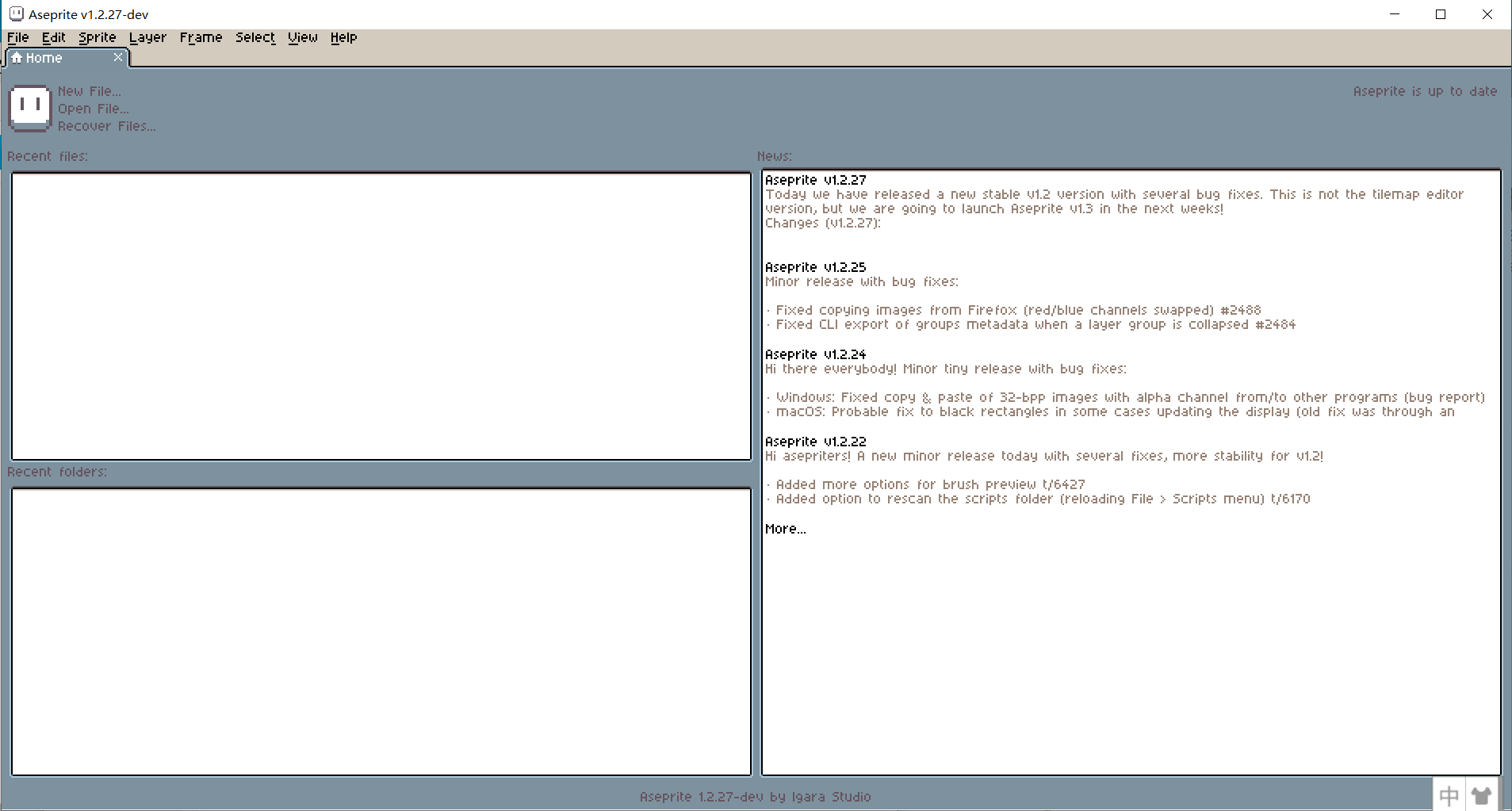Open the View menu
This screenshot has width=1512, height=811.
302,37
